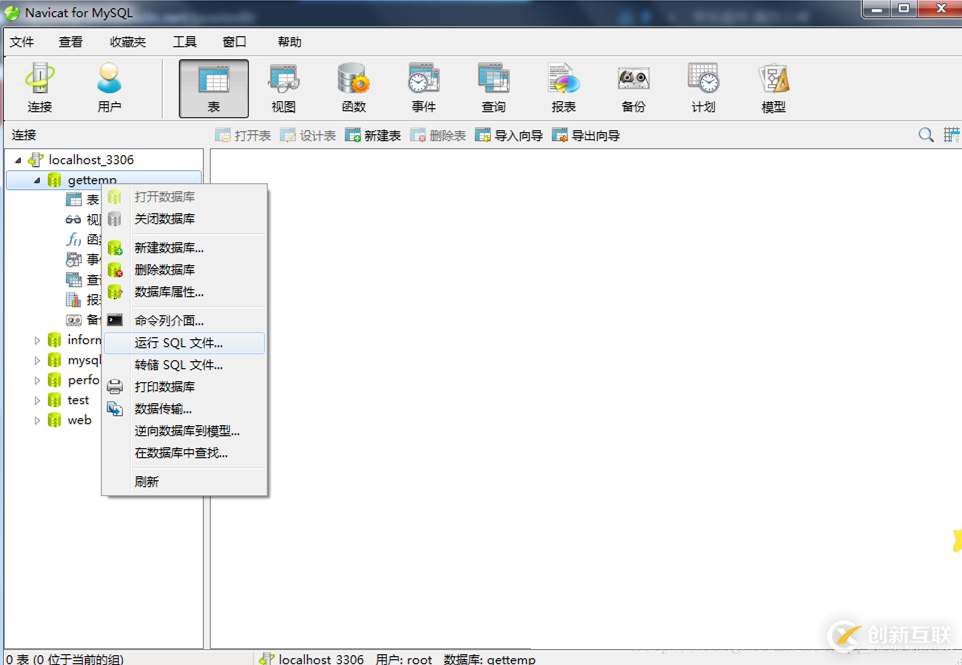Select the gettemp database
Viewport: 962px width, 665px height.
click(x=92, y=180)
